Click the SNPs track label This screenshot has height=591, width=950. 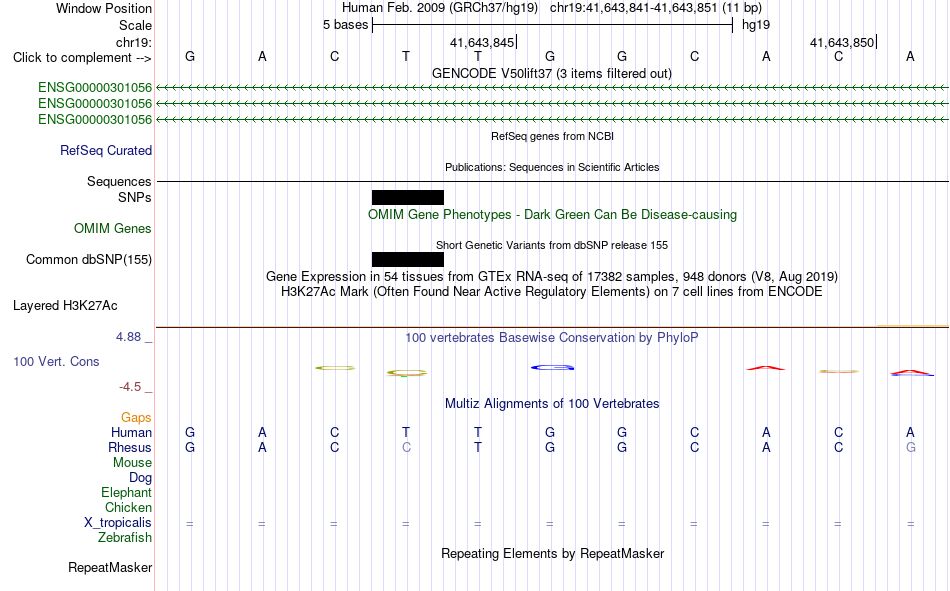(135, 198)
